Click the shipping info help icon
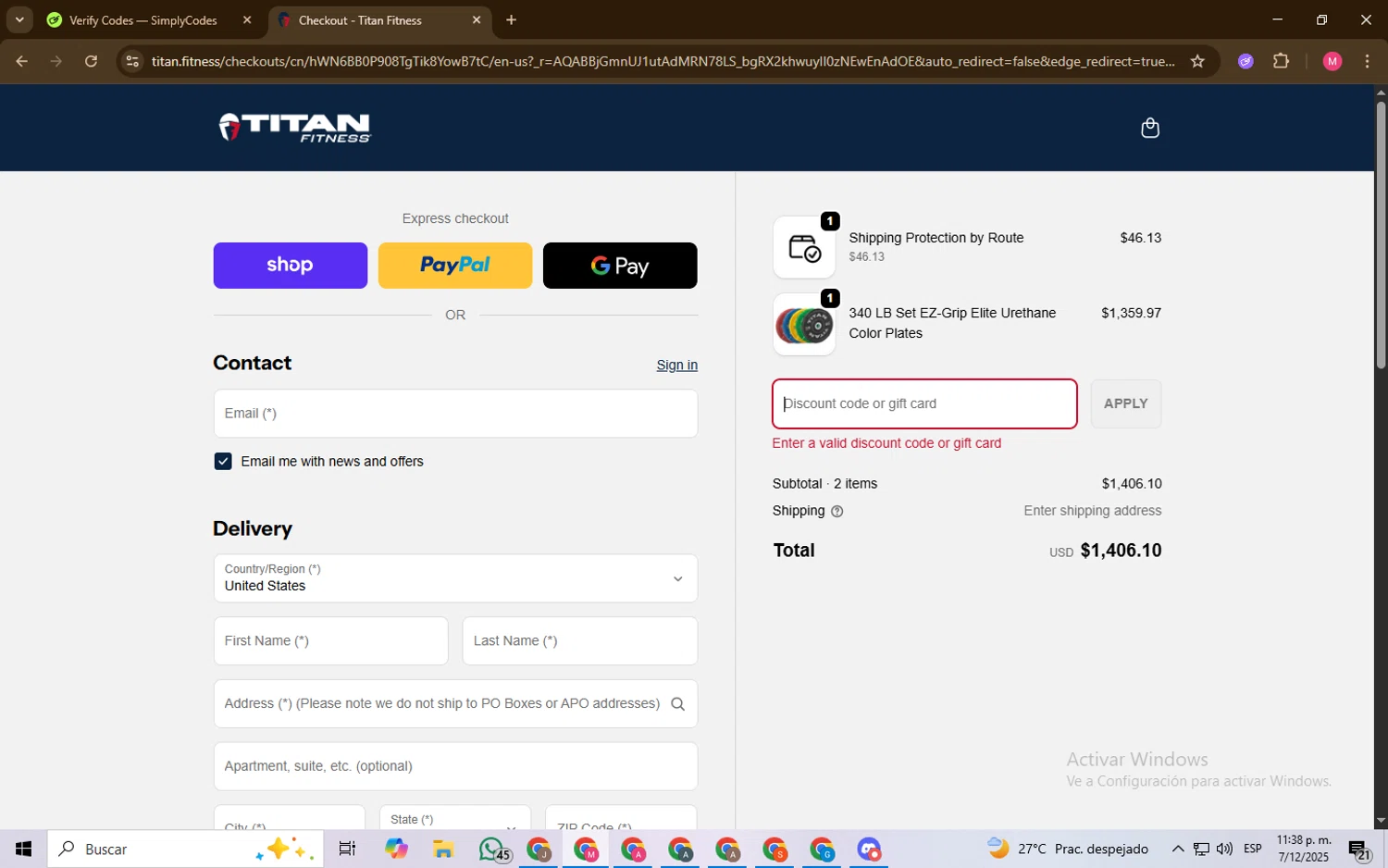 837,512
